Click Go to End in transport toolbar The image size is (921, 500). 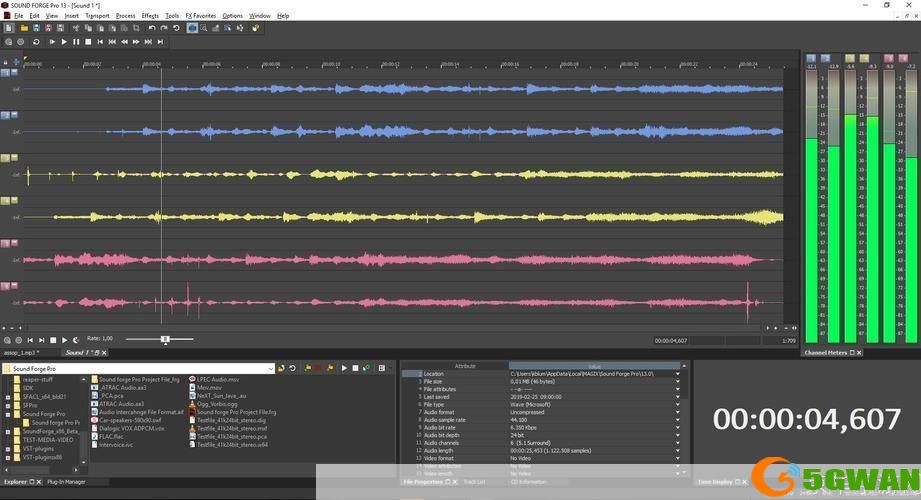tap(160, 42)
